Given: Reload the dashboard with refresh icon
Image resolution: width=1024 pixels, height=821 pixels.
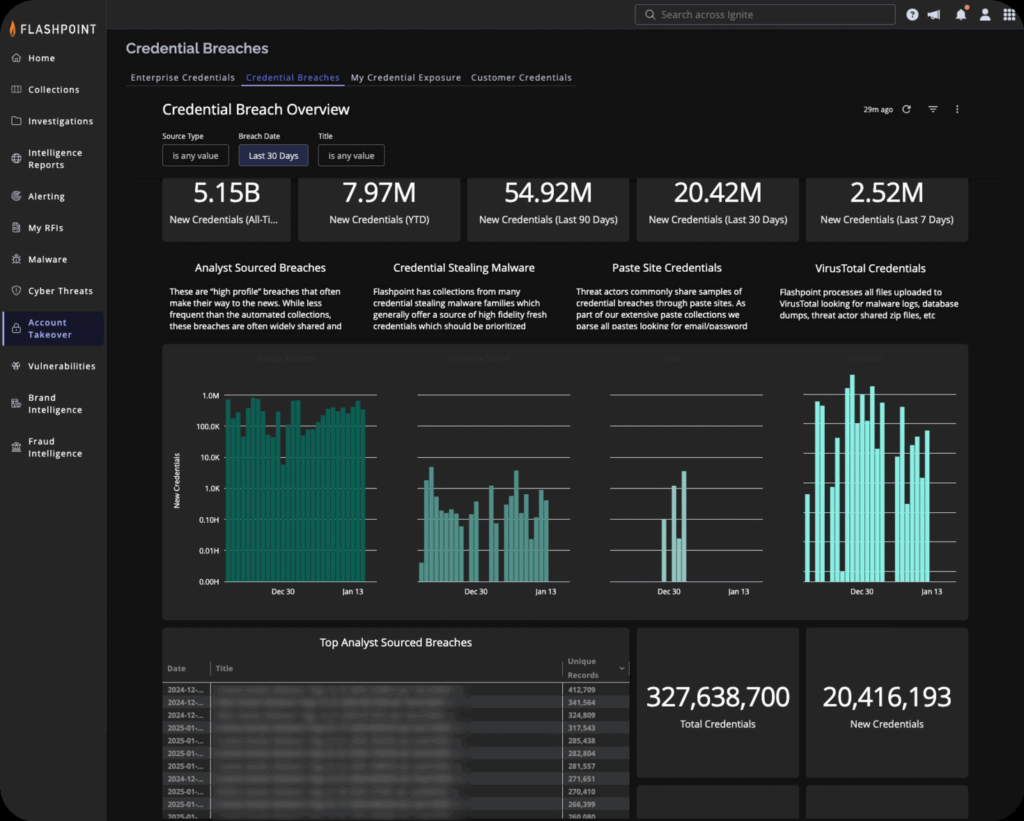Looking at the screenshot, I should (x=906, y=109).
